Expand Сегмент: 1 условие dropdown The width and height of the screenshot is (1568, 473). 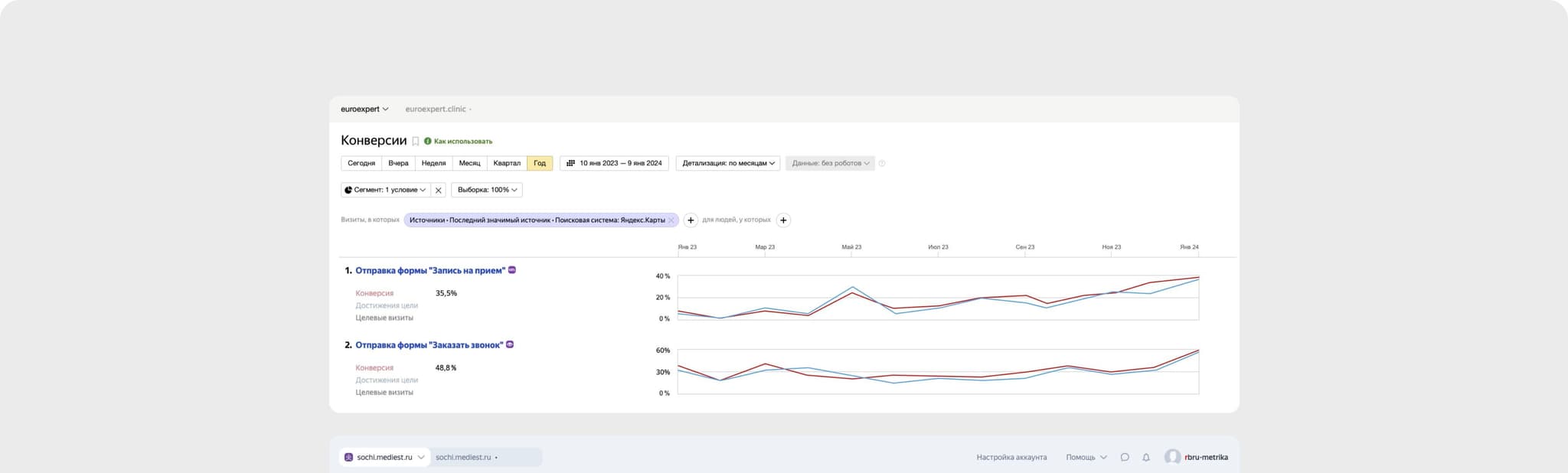tap(385, 190)
